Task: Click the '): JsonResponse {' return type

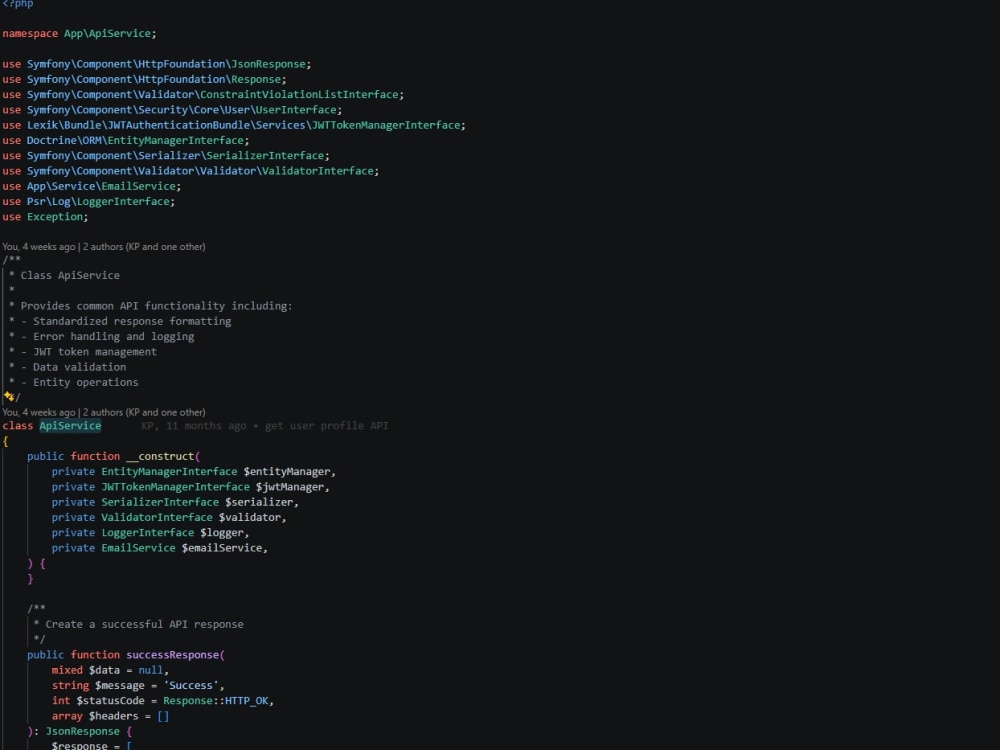Action: click(80, 732)
